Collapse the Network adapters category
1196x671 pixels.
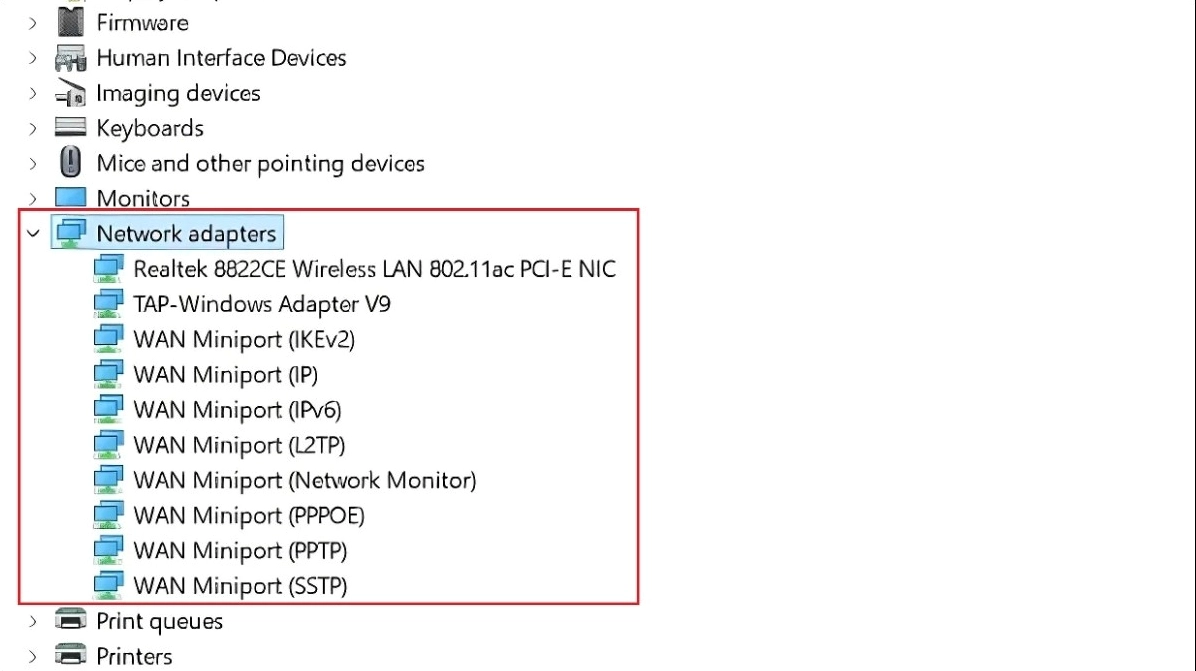(33, 234)
